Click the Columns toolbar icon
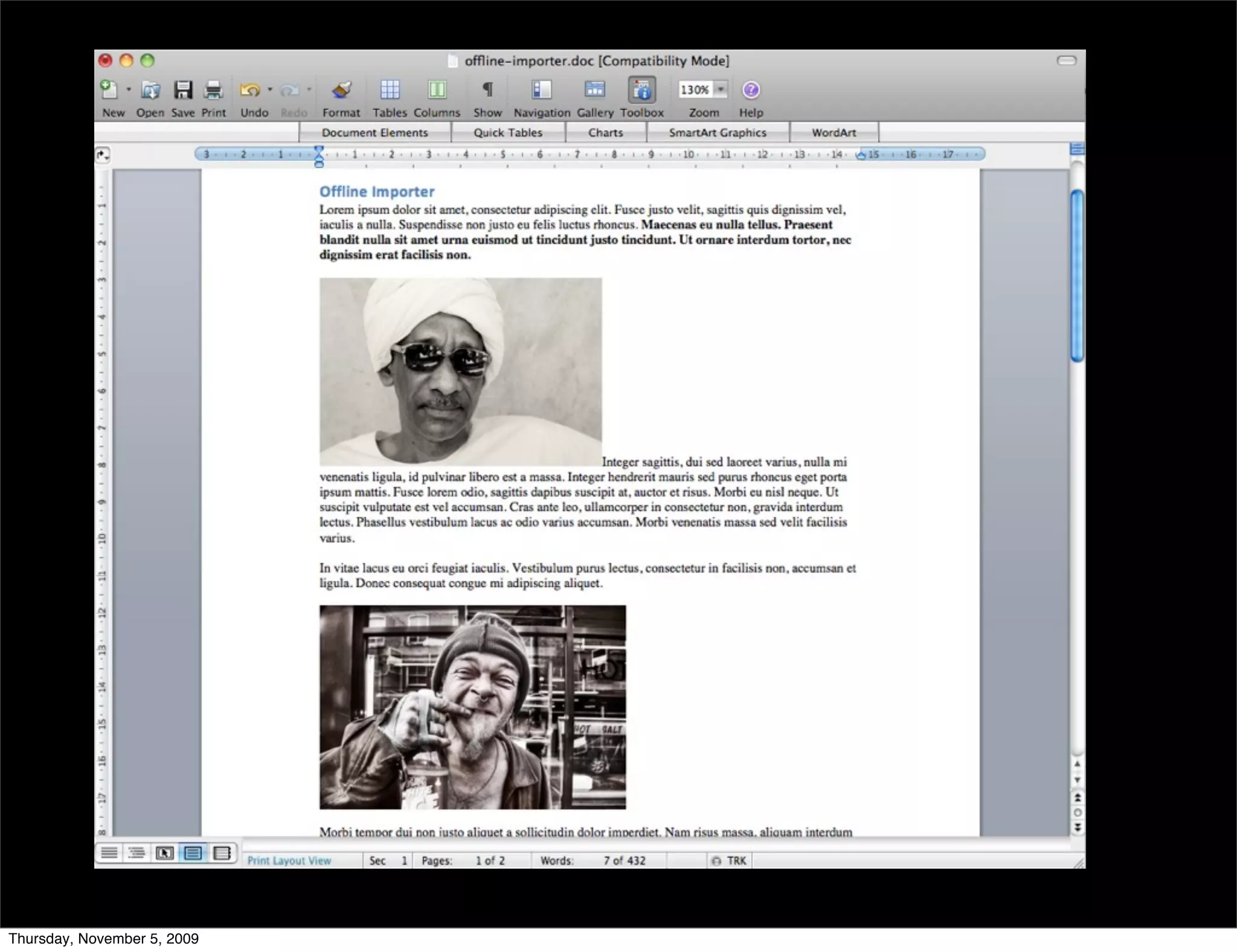Viewport: 1237px width, 952px height. click(437, 91)
